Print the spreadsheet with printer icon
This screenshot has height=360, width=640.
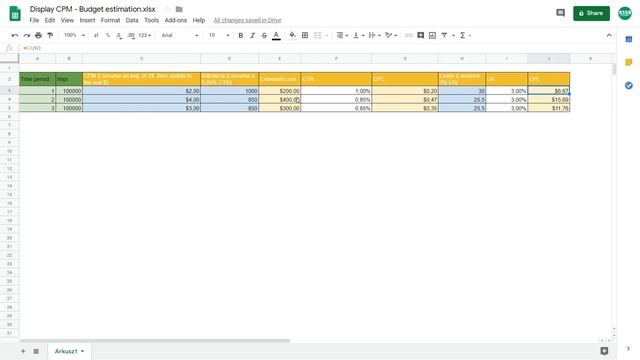click(x=38, y=36)
